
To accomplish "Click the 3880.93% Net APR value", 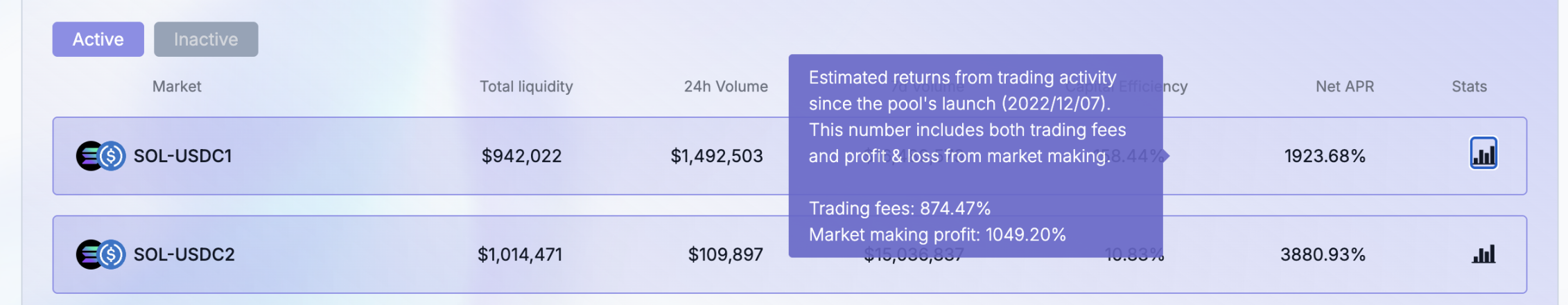I will coord(1323,254).
